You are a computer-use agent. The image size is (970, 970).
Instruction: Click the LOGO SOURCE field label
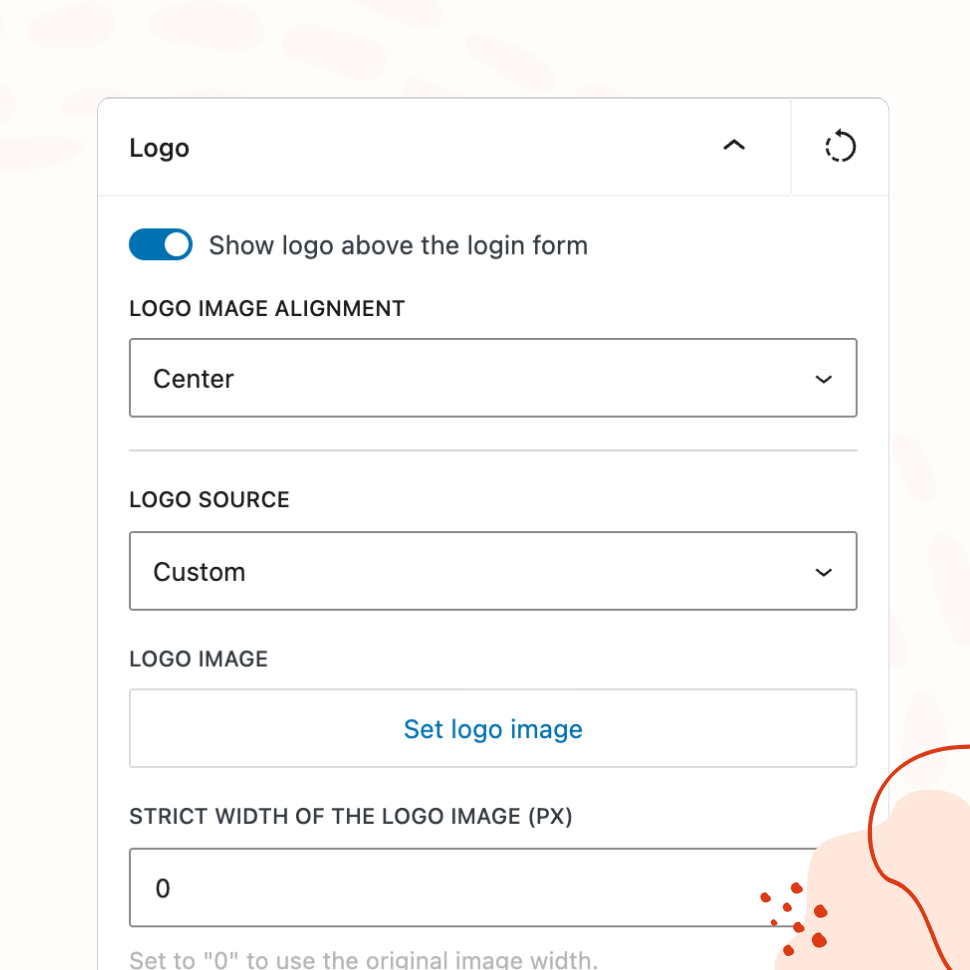pos(209,500)
